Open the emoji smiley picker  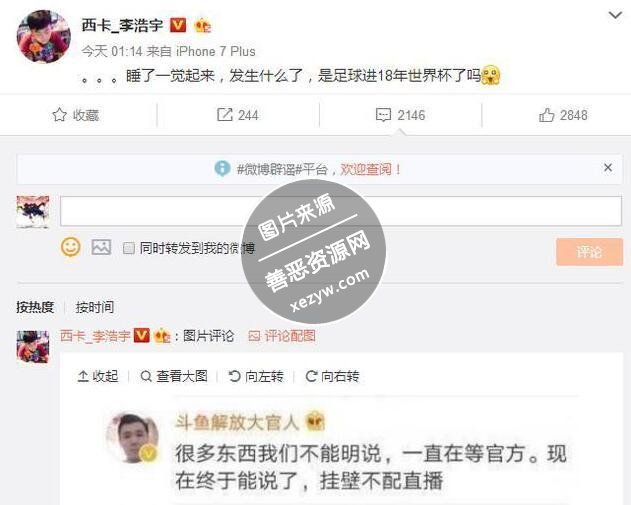tap(70, 247)
